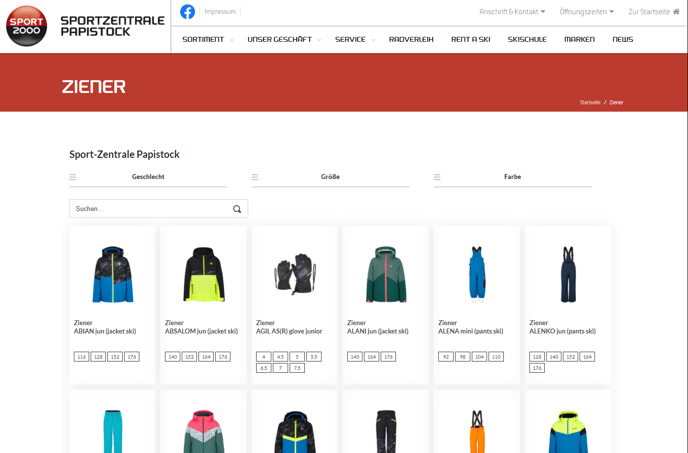Expand the Größe filter
Image resolution: width=688 pixels, height=453 pixels.
coord(330,177)
